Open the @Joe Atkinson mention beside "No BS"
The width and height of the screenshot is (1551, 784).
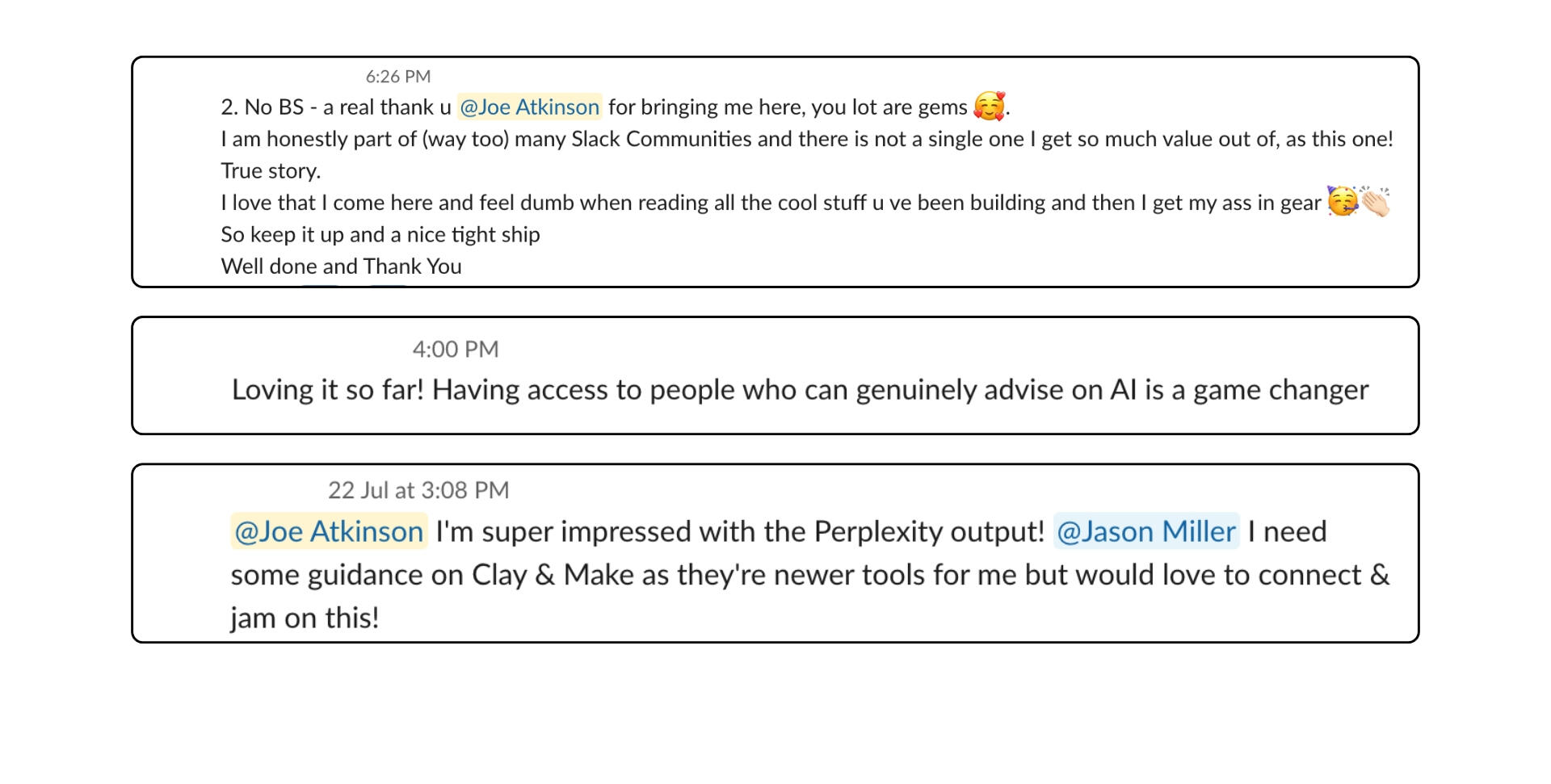coord(529,107)
